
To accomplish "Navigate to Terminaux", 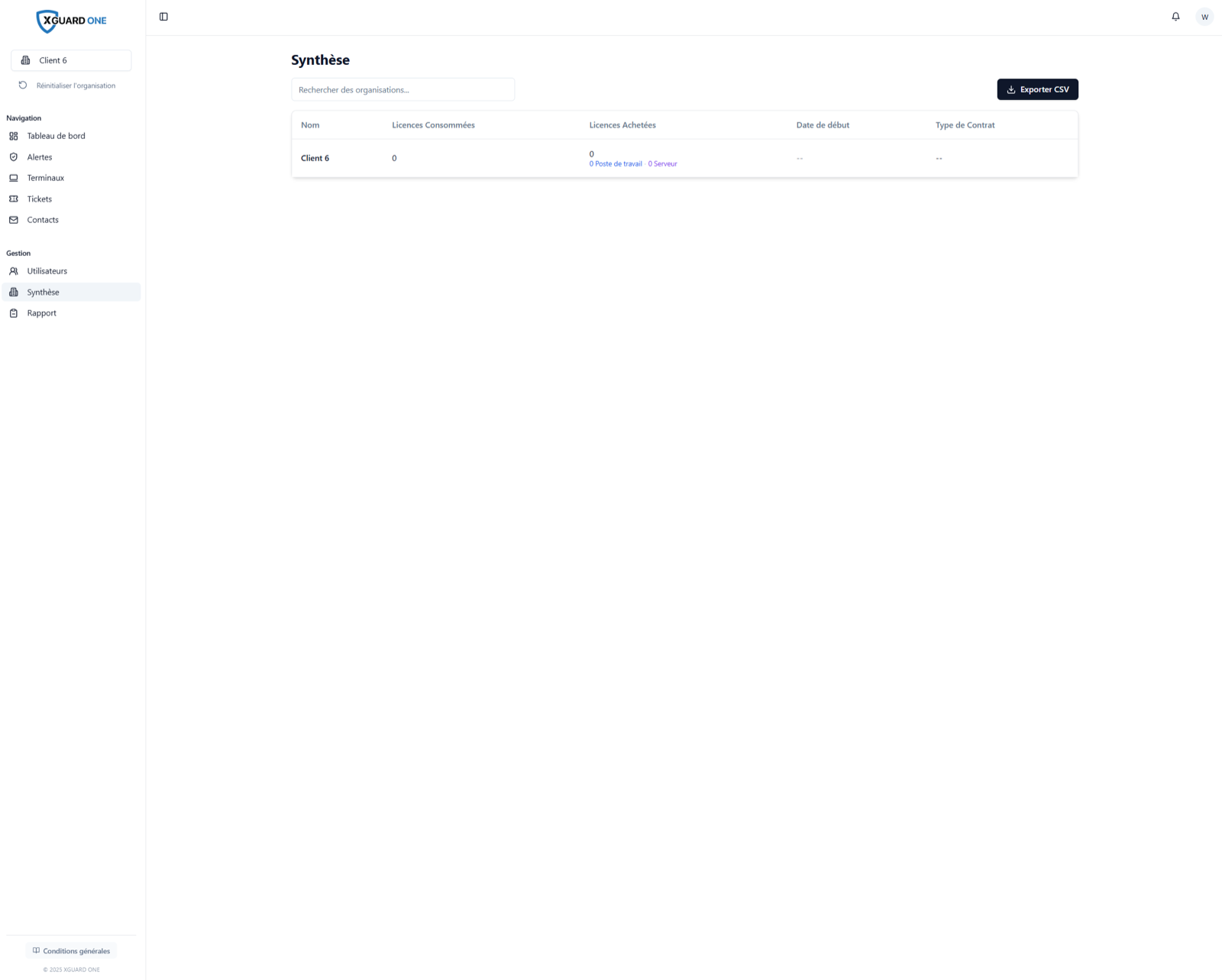I will coord(71,178).
